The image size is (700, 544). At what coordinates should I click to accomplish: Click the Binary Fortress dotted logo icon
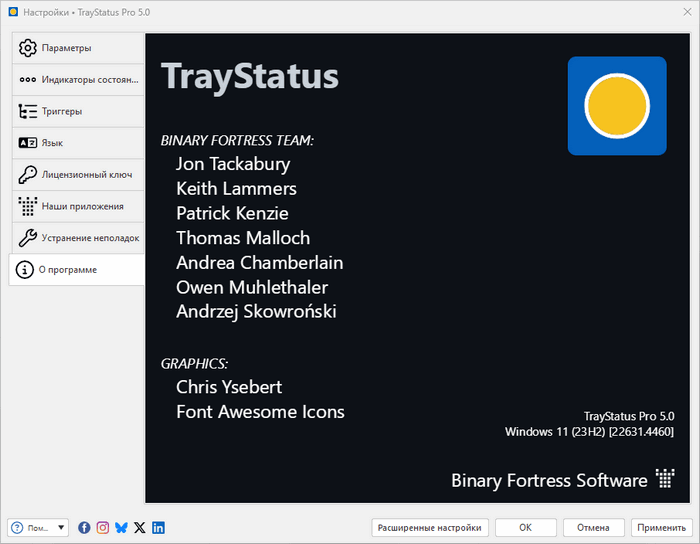pyautogui.click(x=665, y=479)
